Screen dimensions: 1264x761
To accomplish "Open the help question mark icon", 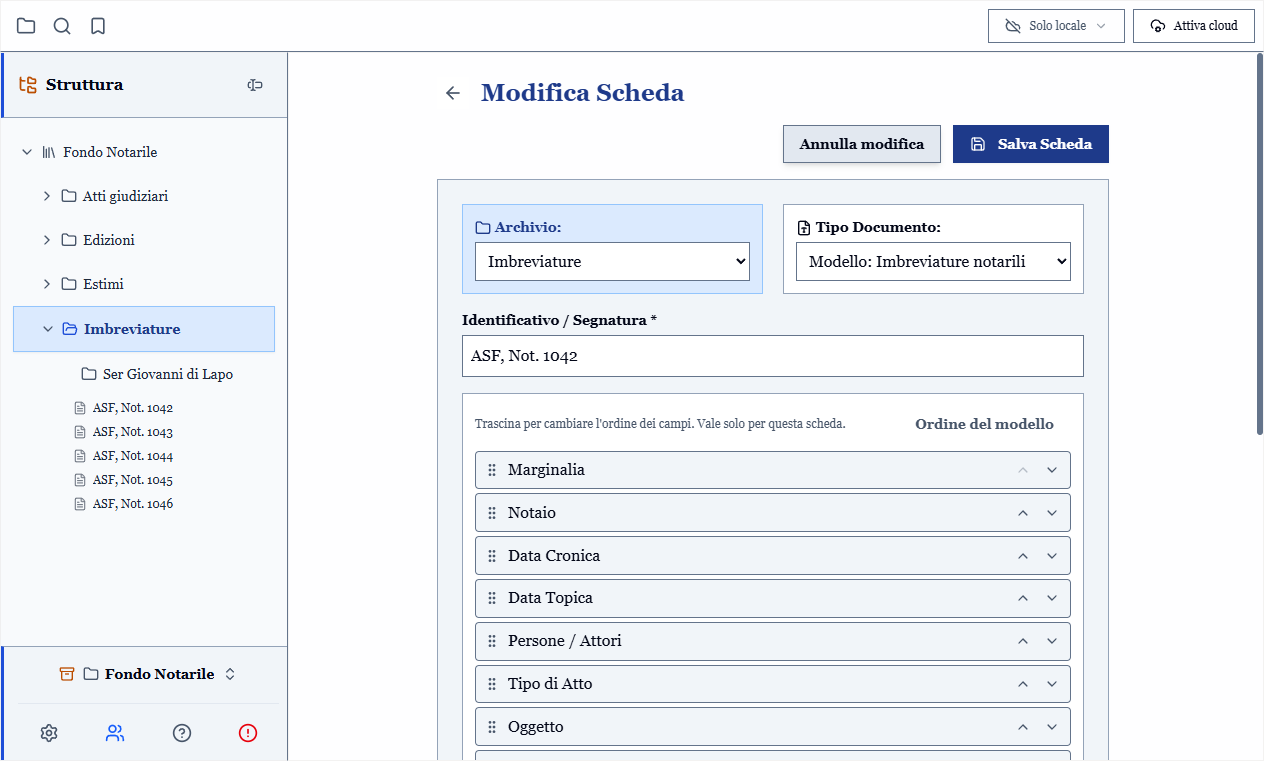I will (x=182, y=733).
